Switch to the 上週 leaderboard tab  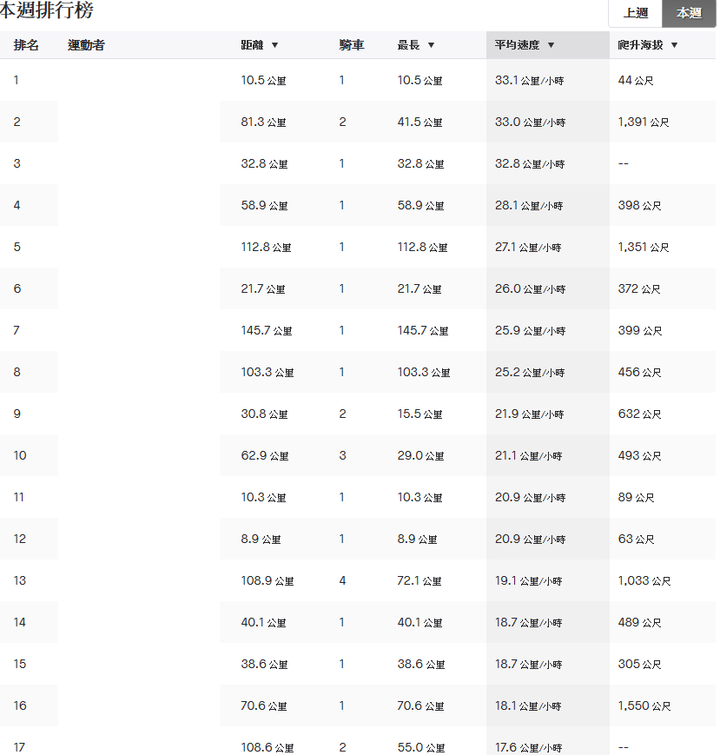pos(635,13)
